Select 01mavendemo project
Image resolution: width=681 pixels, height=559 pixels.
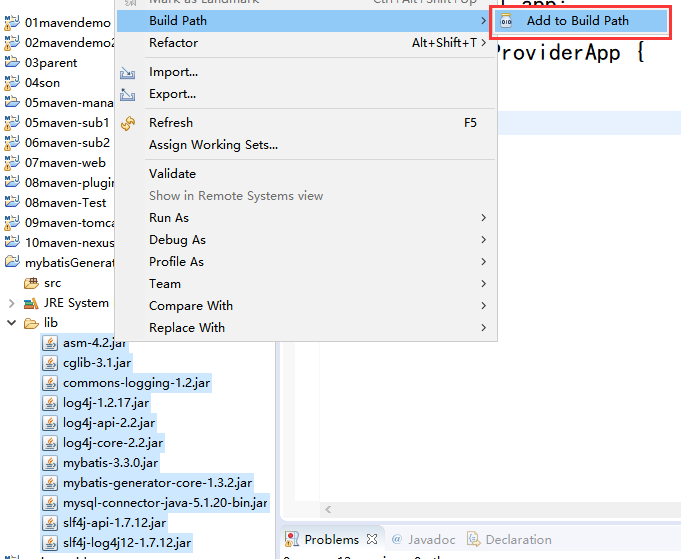[x=68, y=23]
